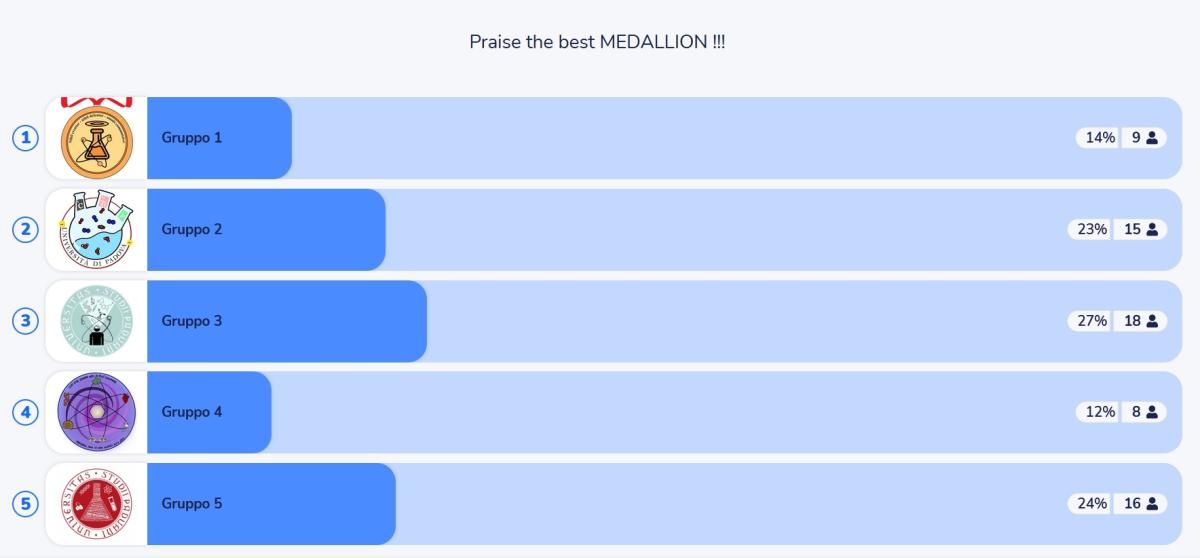This screenshot has width=1200, height=558.
Task: Pick the red university seal of Gruppo 5
Action: [x=97, y=504]
